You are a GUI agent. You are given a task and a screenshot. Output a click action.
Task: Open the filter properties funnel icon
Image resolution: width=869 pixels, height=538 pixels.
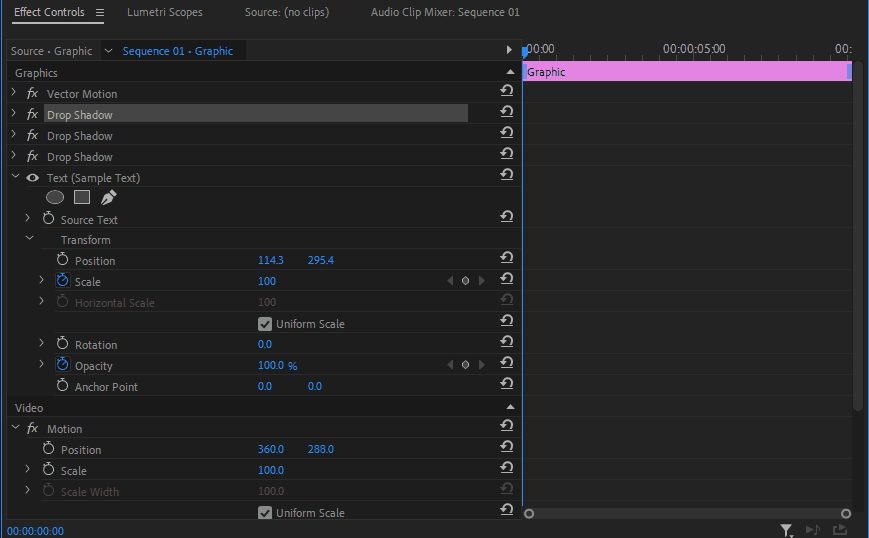[x=786, y=530]
